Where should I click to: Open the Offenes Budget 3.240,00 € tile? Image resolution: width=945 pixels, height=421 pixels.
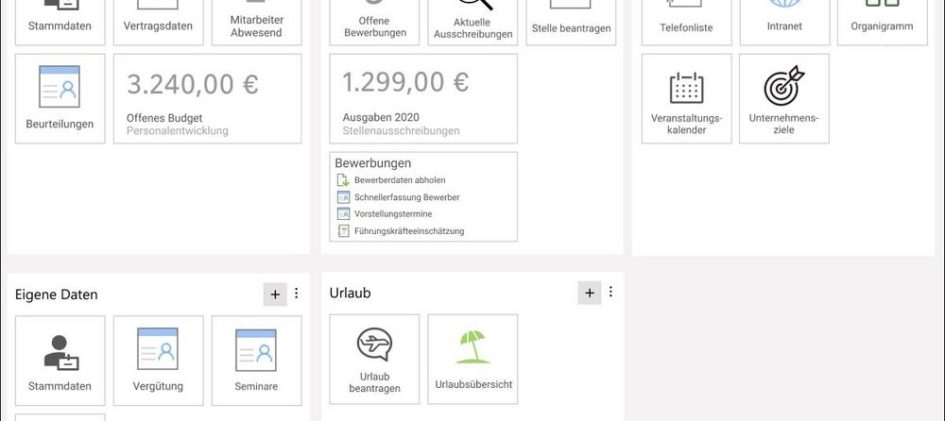point(207,99)
